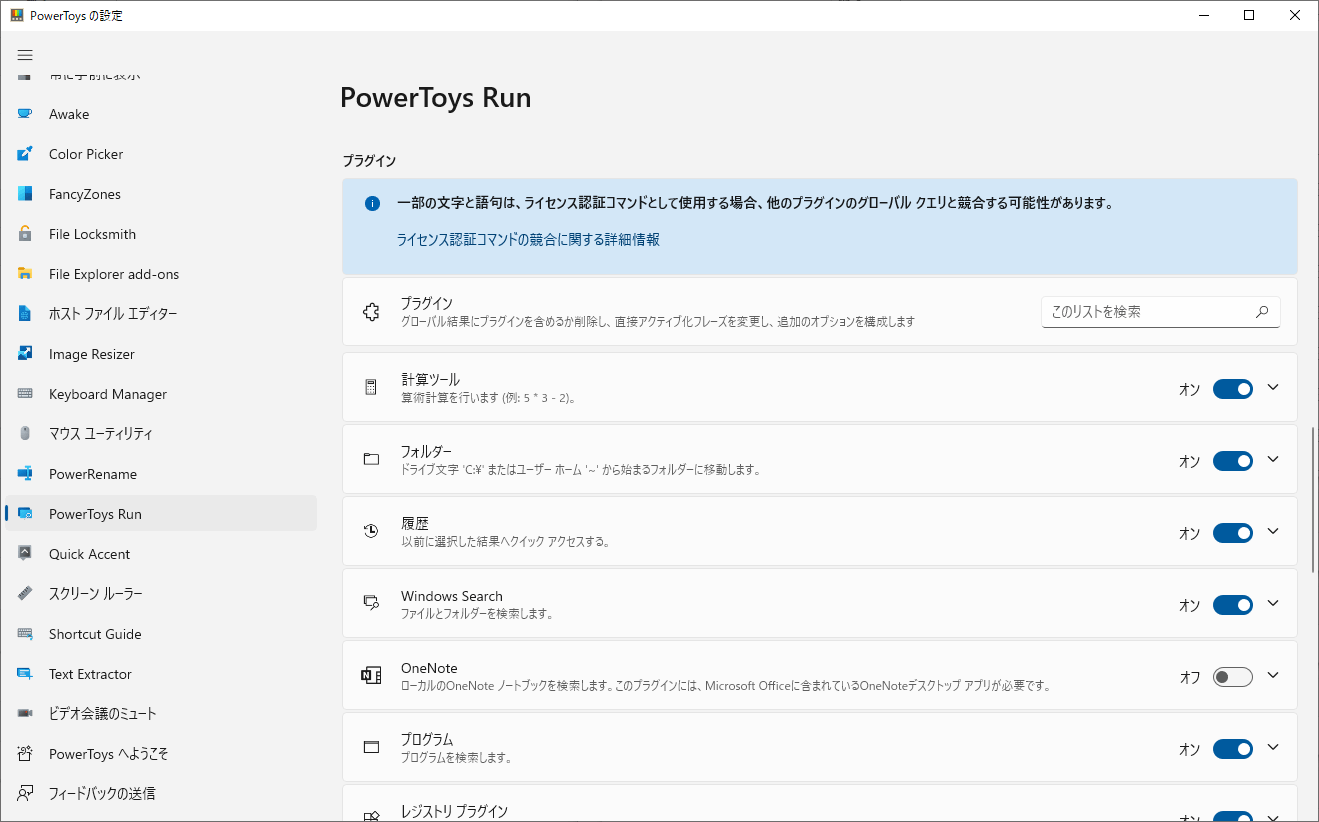Expand the Windows Search plugin options
Screen dimensions: 1319x822
point(1273,603)
